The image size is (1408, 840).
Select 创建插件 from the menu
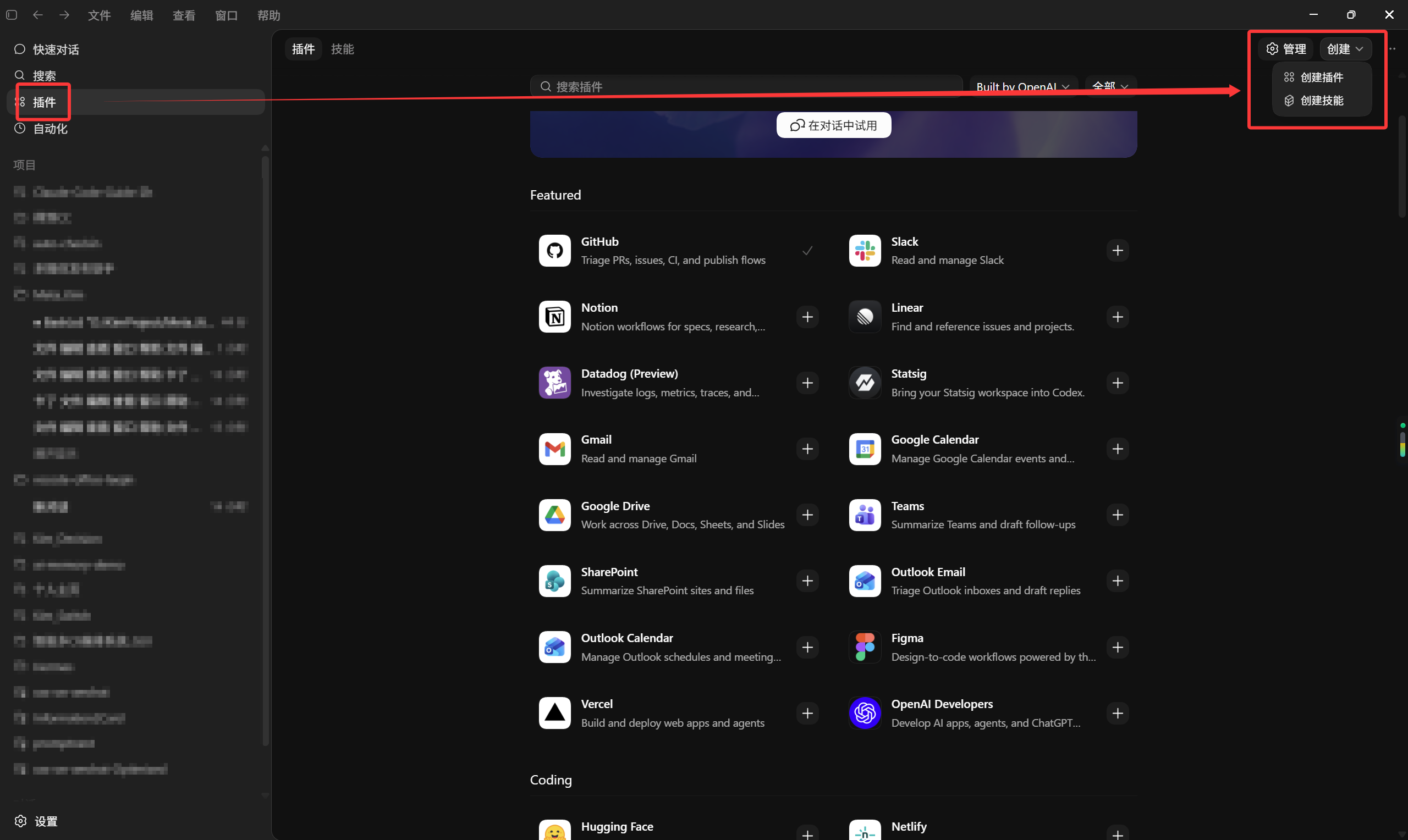pos(1322,77)
